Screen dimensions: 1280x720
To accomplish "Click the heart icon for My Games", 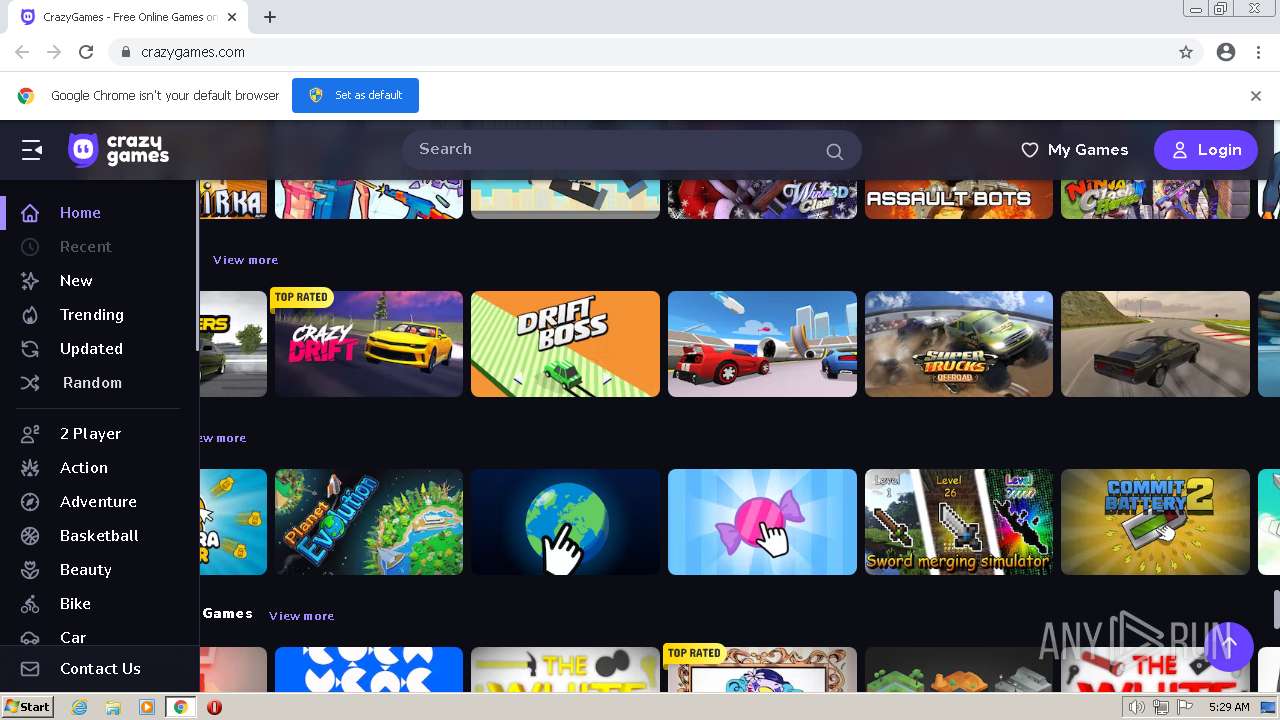I will pos(1029,150).
